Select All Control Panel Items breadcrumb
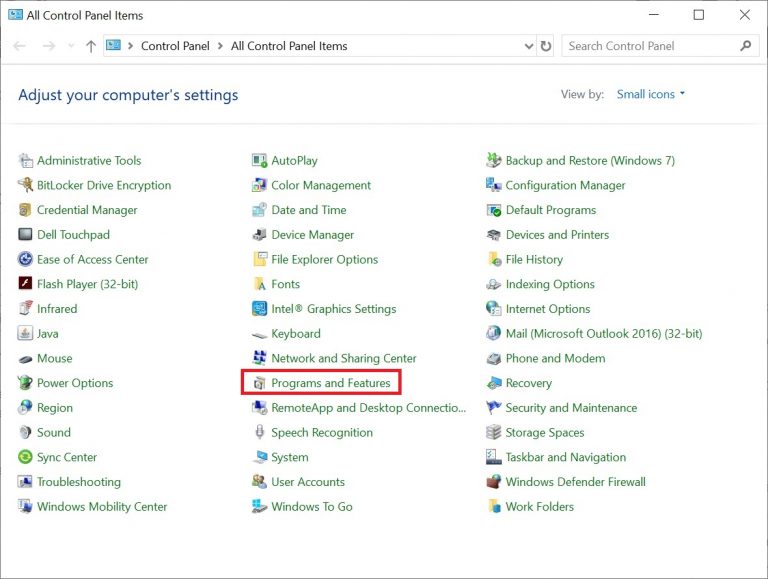Screen dimensions: 768x579 click(x=289, y=46)
